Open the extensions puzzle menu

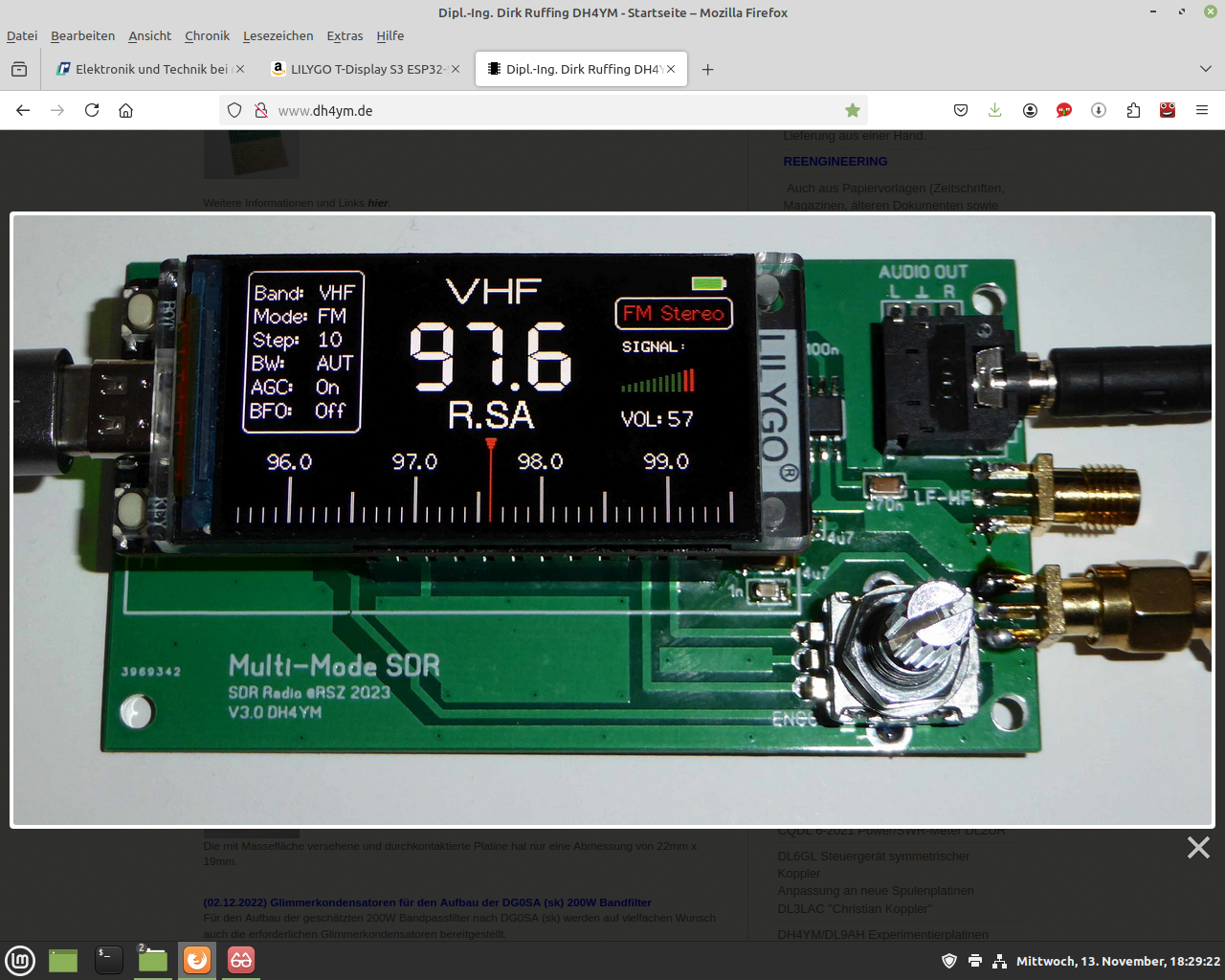tap(1133, 110)
